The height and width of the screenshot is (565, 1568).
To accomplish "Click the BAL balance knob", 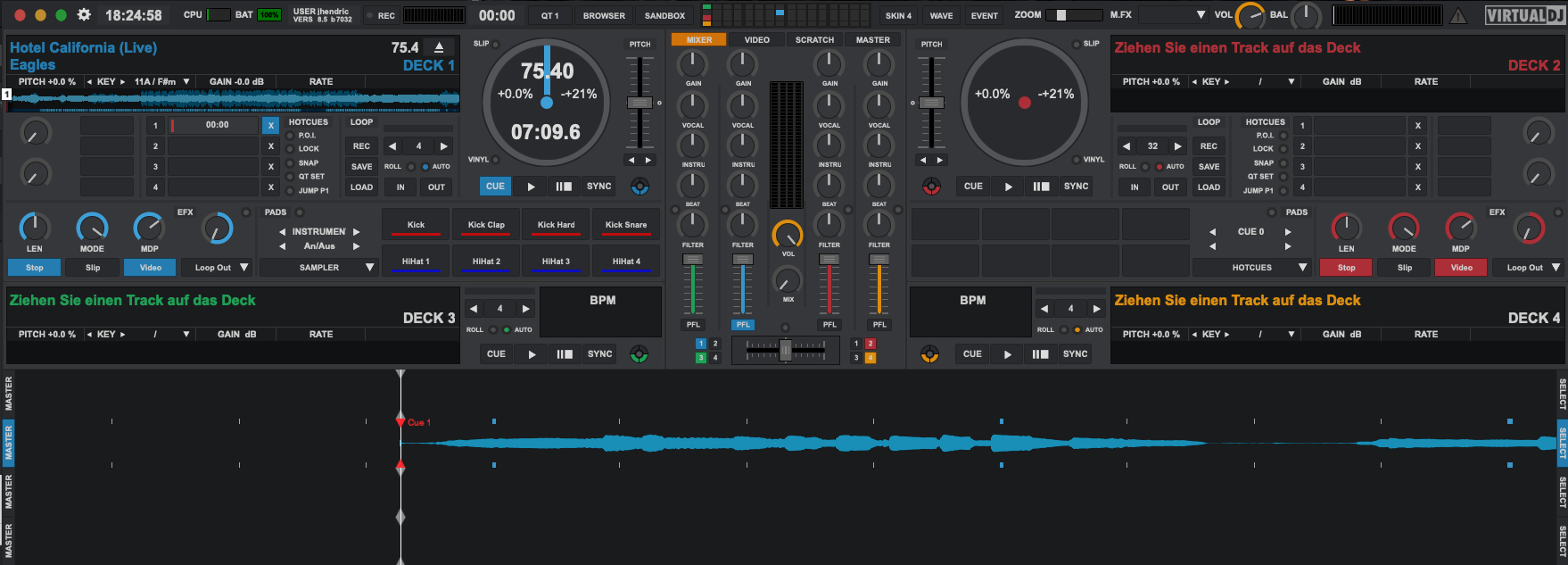I will 1306,16.
